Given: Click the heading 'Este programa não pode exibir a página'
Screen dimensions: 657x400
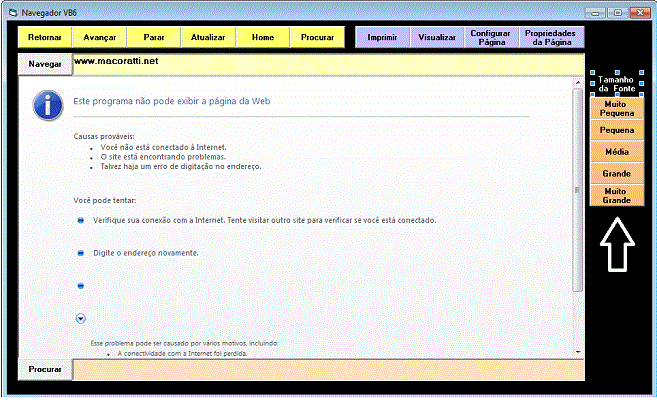Looking at the screenshot, I should point(172,101).
